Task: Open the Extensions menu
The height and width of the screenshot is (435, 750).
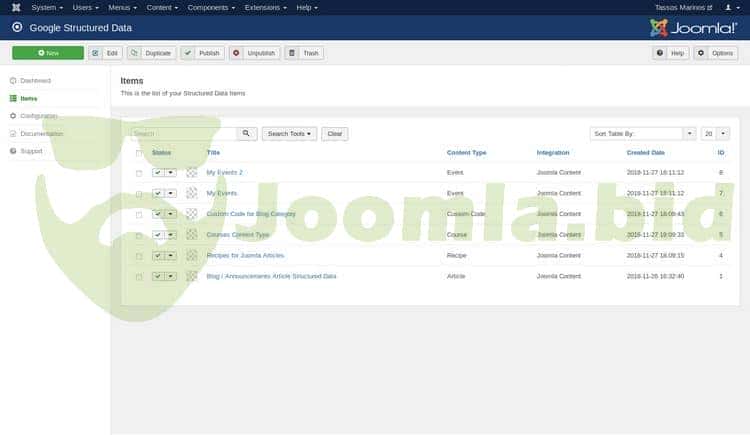Action: 265,8
